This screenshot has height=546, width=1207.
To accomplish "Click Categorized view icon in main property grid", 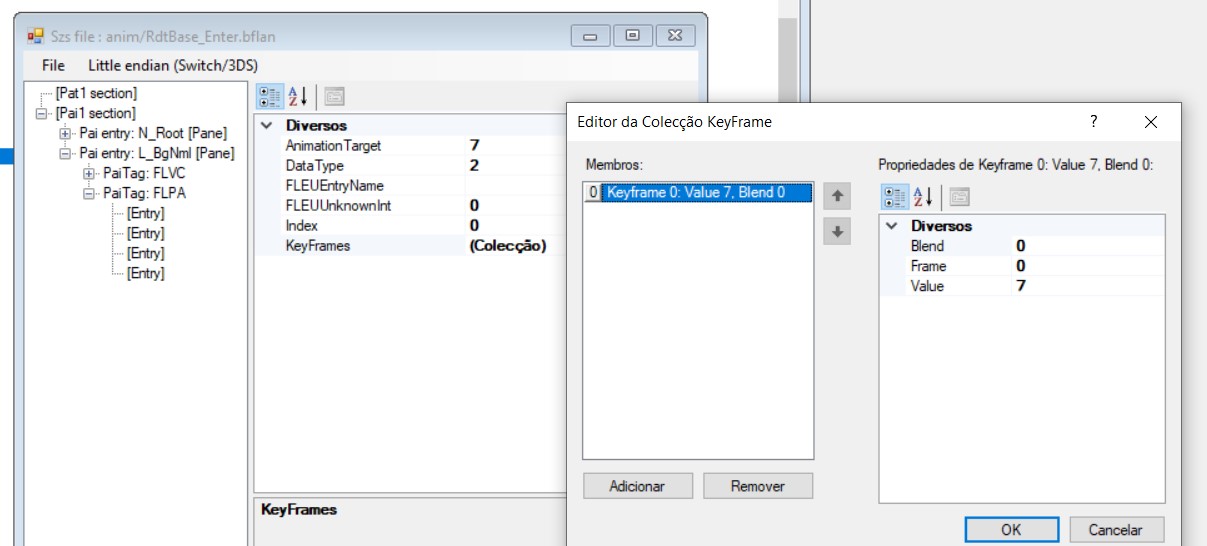I will pyautogui.click(x=270, y=97).
